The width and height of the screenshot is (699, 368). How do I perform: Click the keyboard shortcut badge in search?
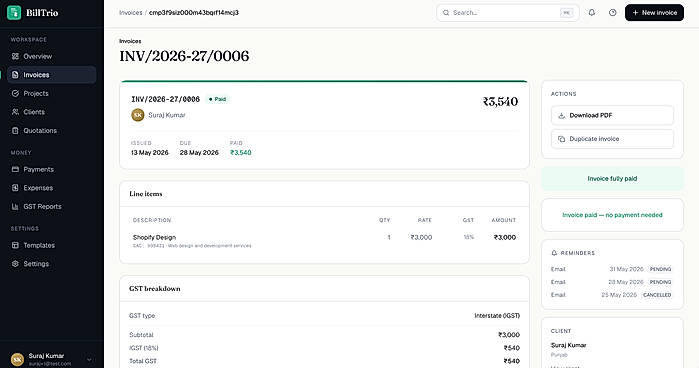pos(566,12)
